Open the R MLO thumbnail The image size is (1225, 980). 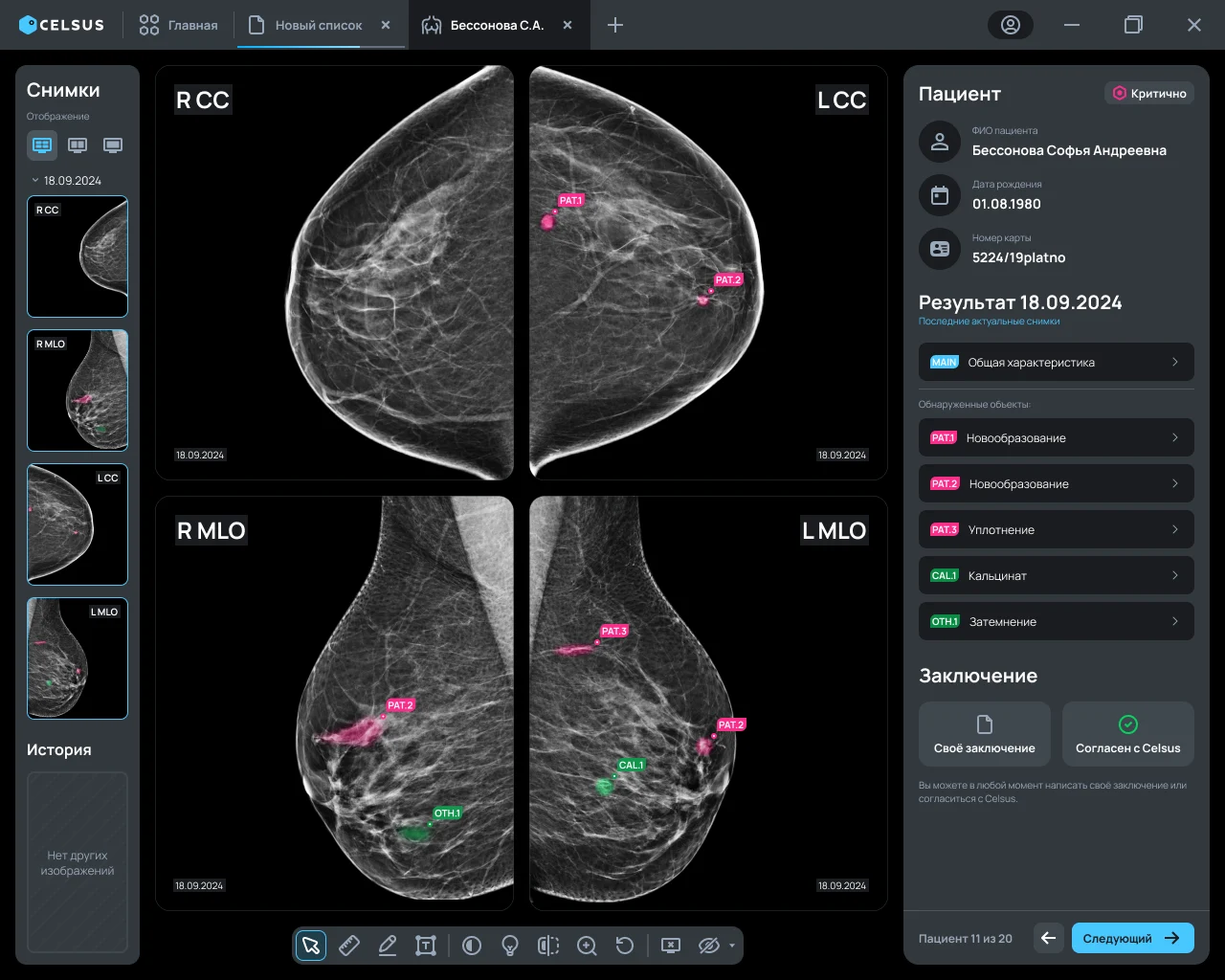pos(78,390)
